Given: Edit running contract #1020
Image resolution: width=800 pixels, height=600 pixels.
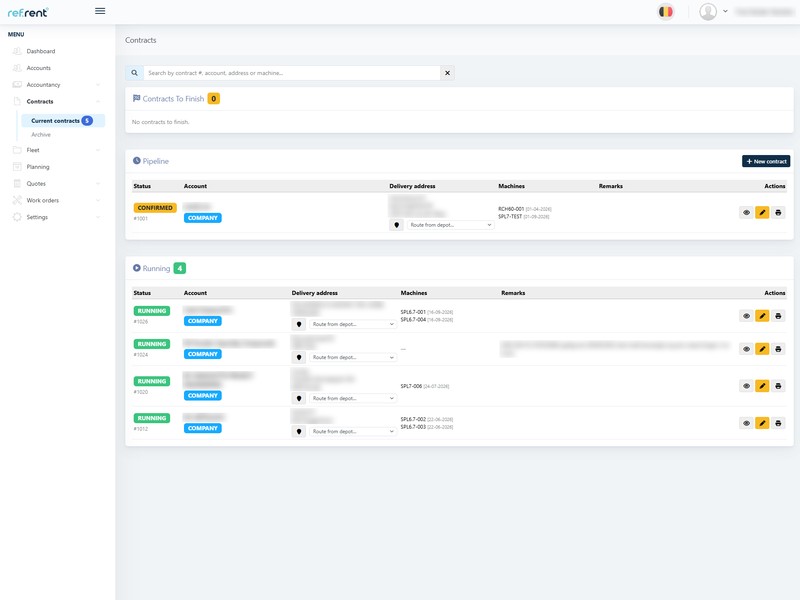Looking at the screenshot, I should pyautogui.click(x=762, y=386).
